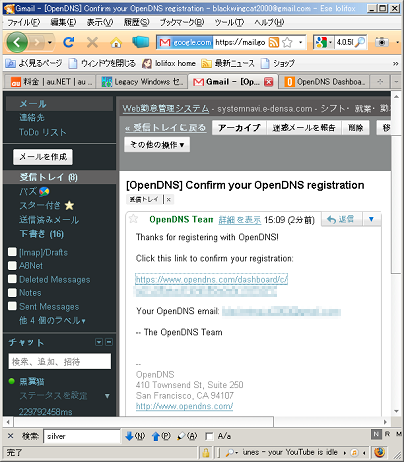Click the camera screenshot icon
Viewport: 404px width, 462px height.
tap(382, 42)
